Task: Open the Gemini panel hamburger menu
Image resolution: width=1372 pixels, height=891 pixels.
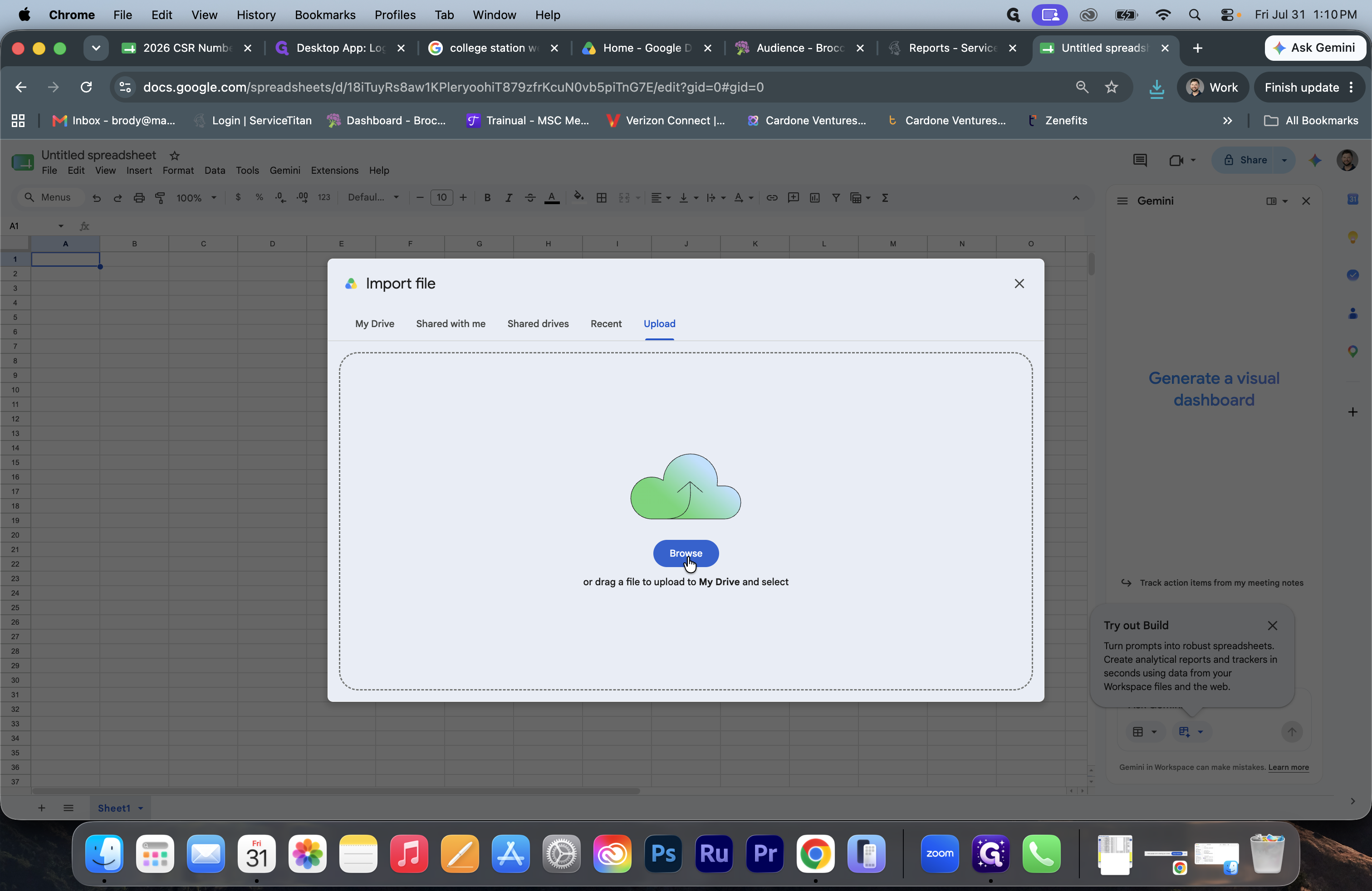Action: [1122, 201]
